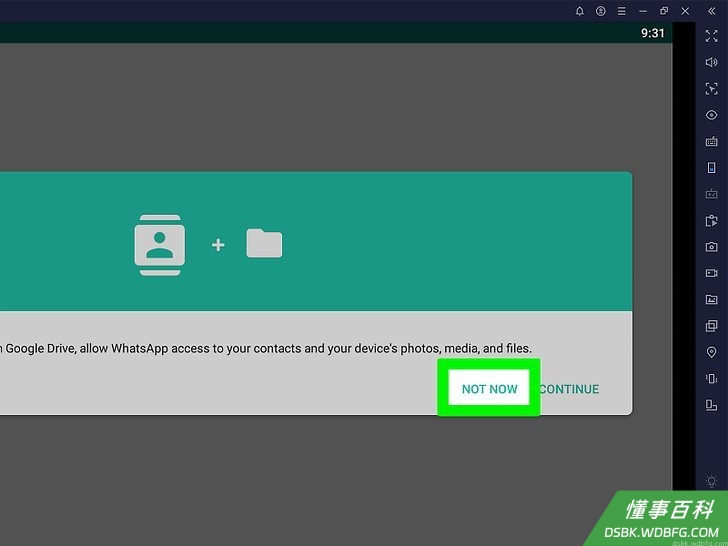728x546 pixels.
Task: Take a screenshot with the camera icon
Action: click(711, 247)
